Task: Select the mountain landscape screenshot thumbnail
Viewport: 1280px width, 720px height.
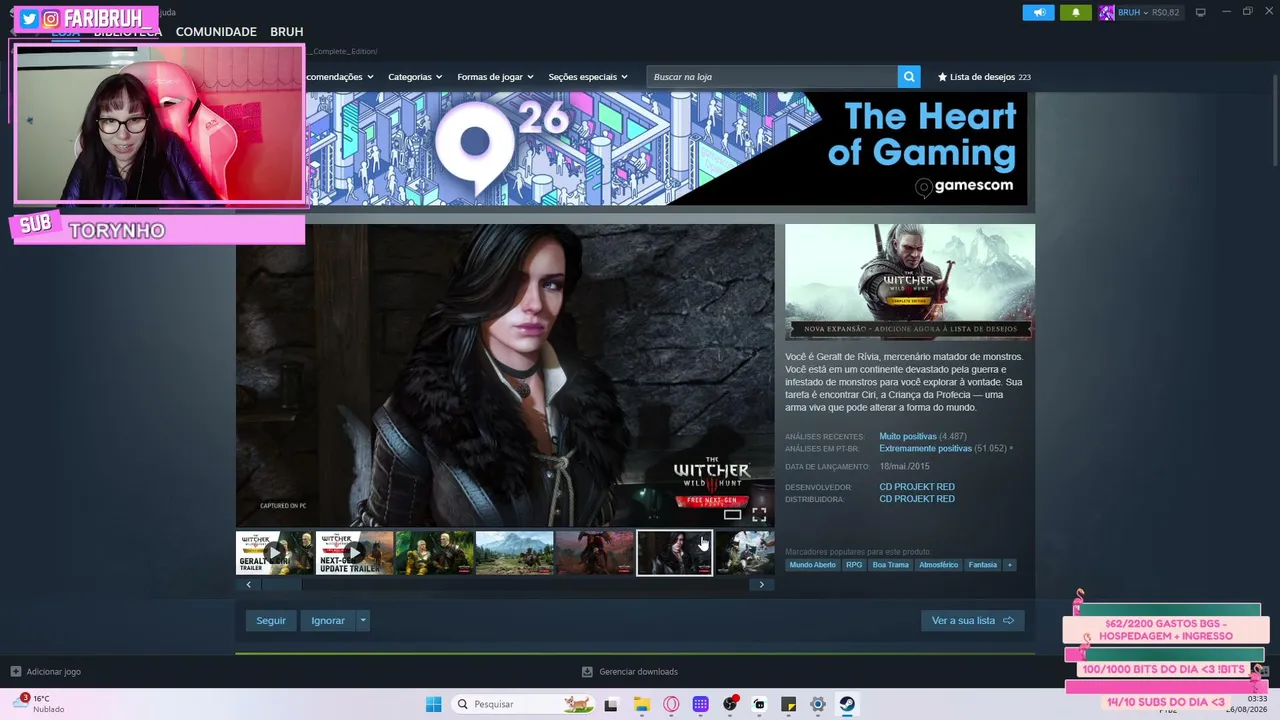Action: pyautogui.click(x=515, y=553)
